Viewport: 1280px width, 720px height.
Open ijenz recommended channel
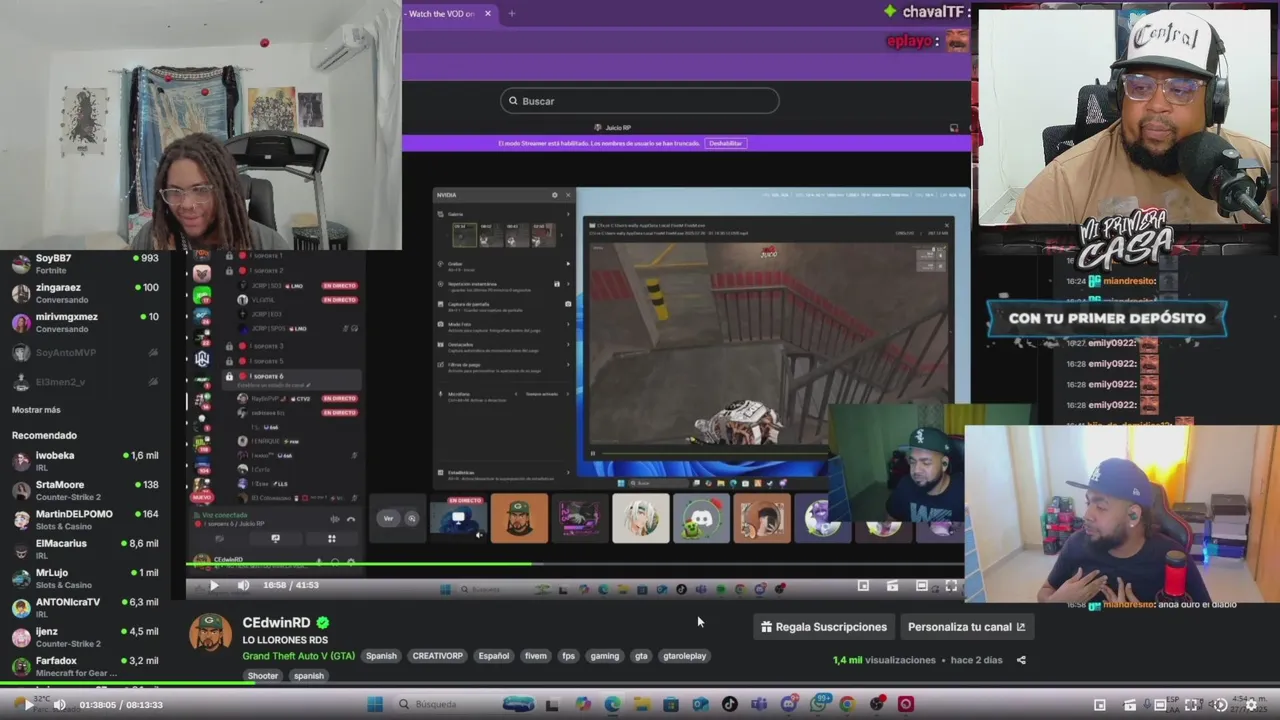click(x=85, y=637)
